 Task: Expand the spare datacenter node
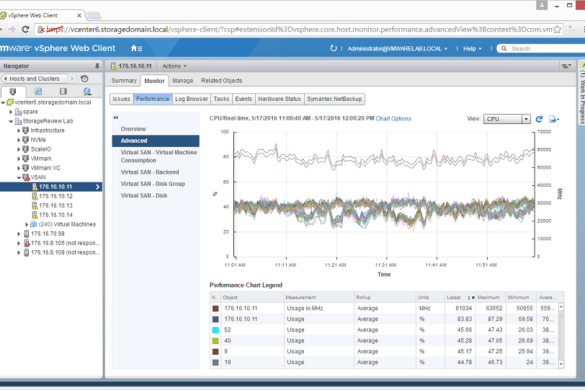point(11,112)
